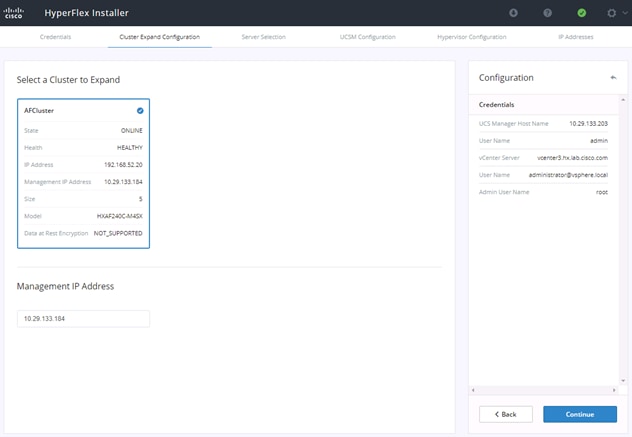Open the Hypervisor Configuration tab
Screen dimensions: 632x437
click(x=472, y=37)
